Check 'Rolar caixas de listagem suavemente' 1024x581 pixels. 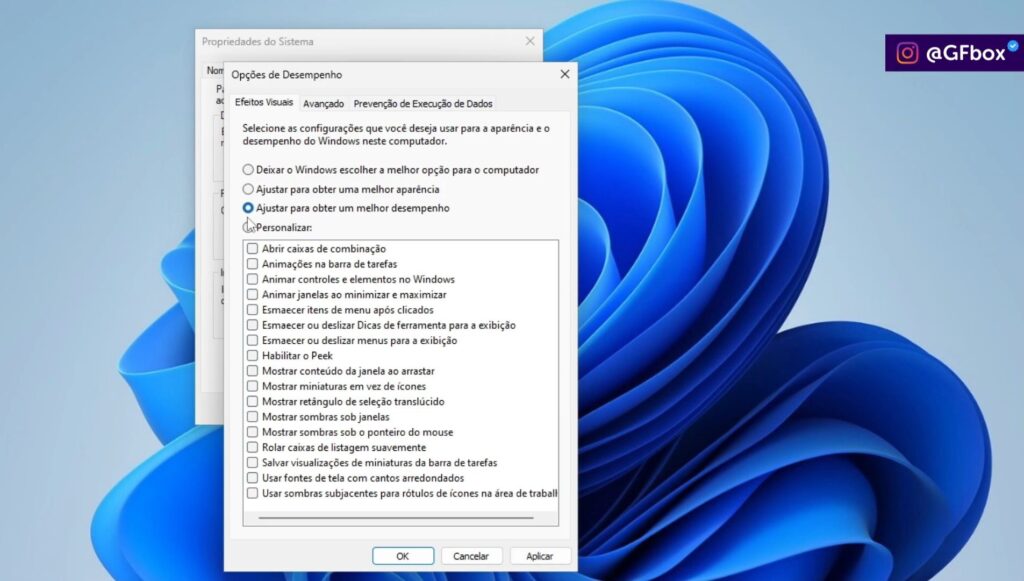click(x=252, y=447)
